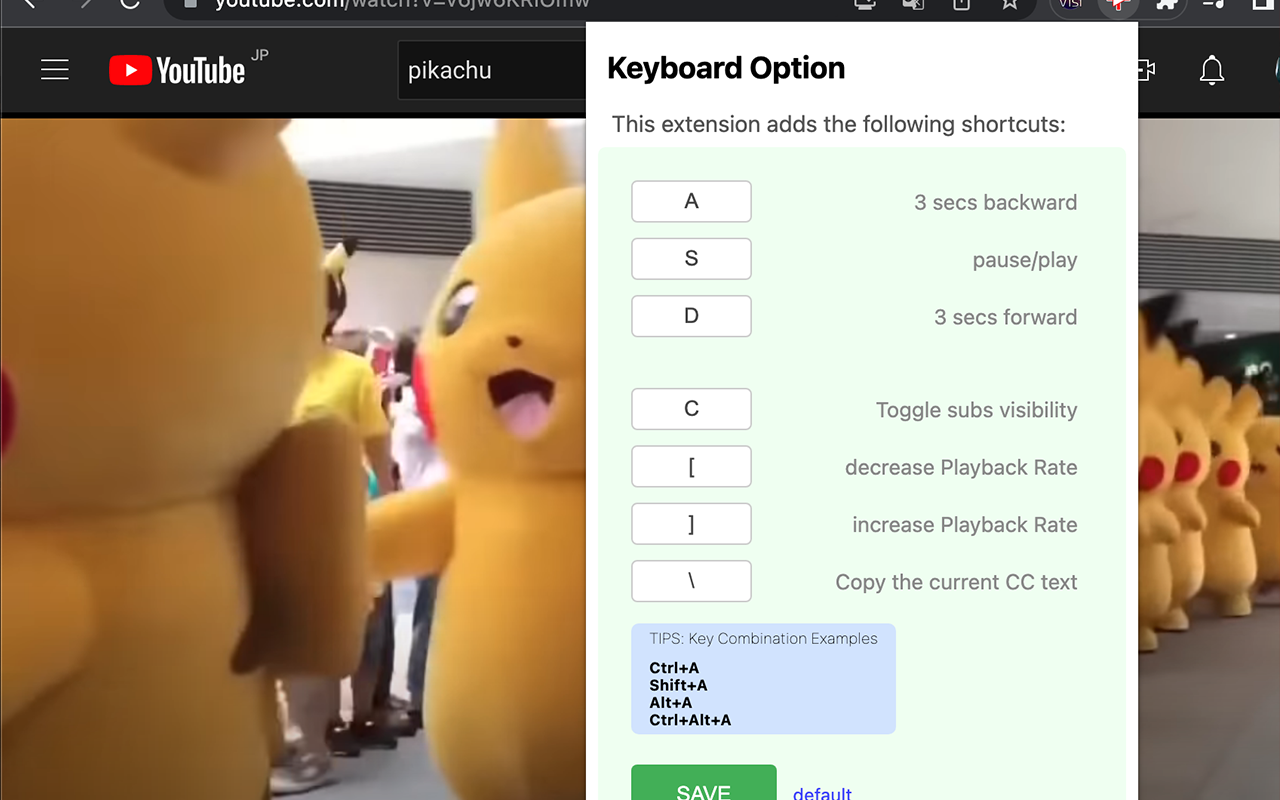Viewport: 1280px width, 800px height.
Task: Click the Pikachu video player area
Action: 293,458
